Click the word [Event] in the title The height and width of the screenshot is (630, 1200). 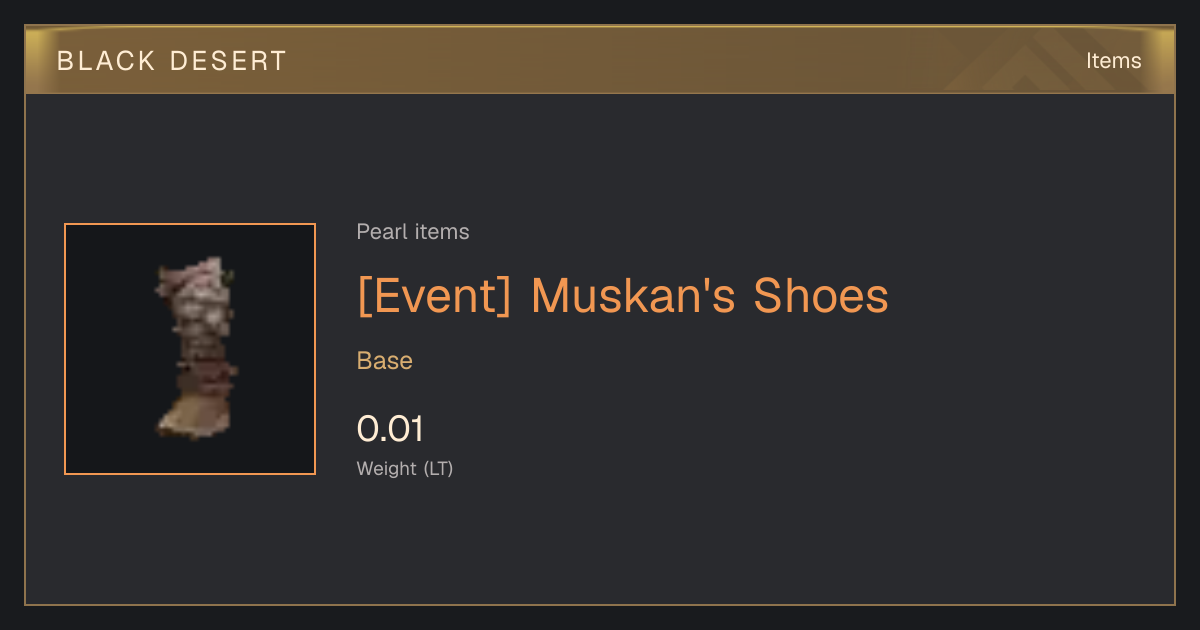(x=434, y=296)
